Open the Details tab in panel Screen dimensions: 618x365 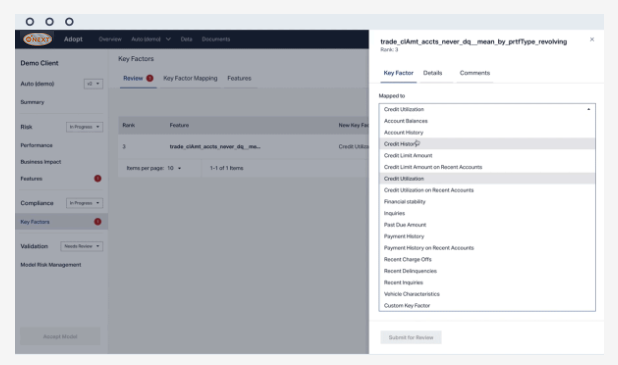(x=432, y=73)
